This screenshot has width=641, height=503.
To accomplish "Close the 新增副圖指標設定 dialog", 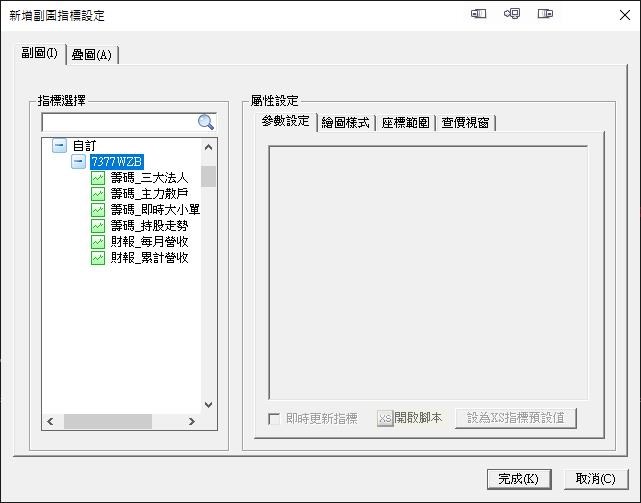I will pyautogui.click(x=625, y=16).
